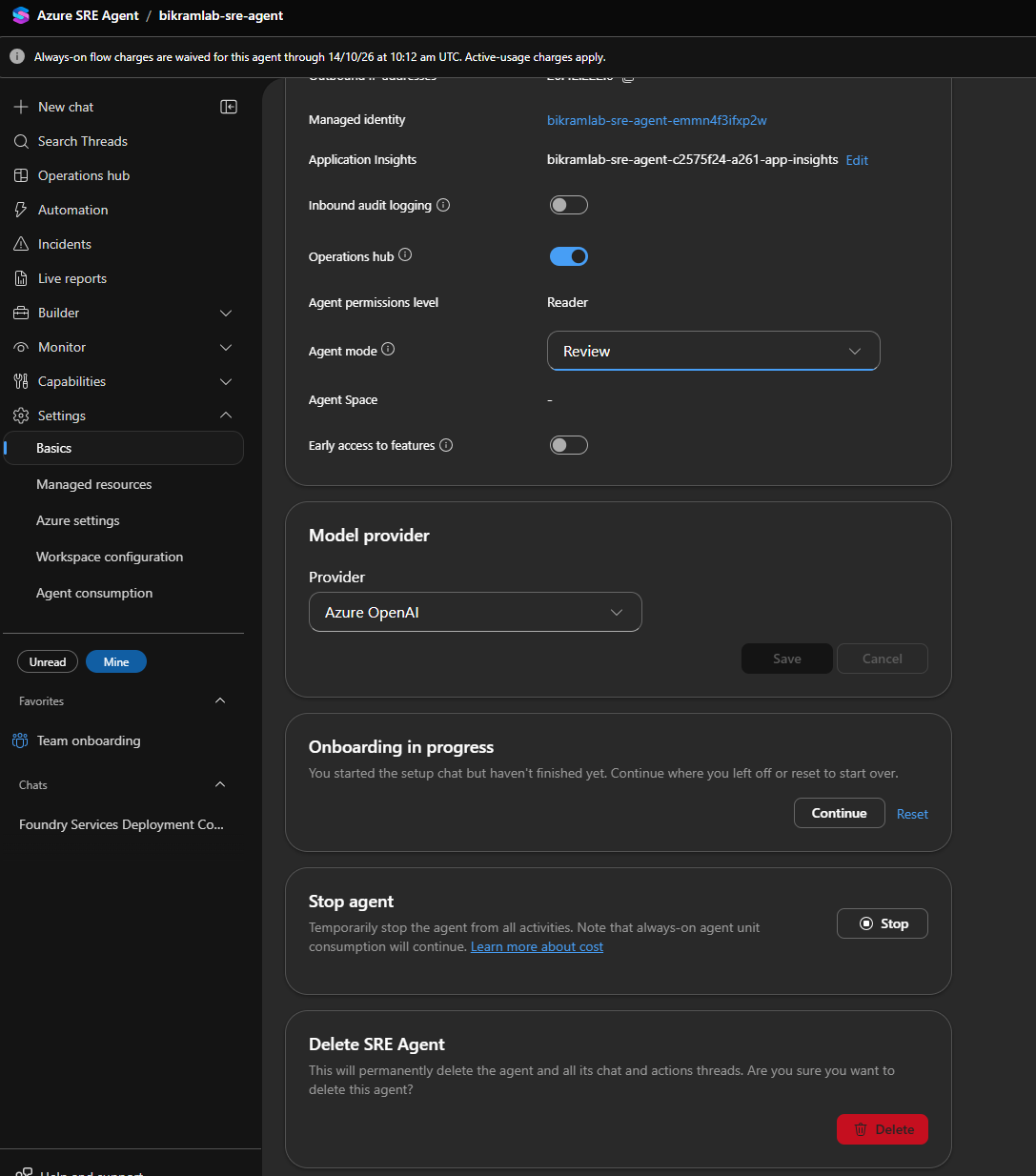Image resolution: width=1036 pixels, height=1176 pixels.
Task: Click the New chat plus icon
Action: (21, 107)
